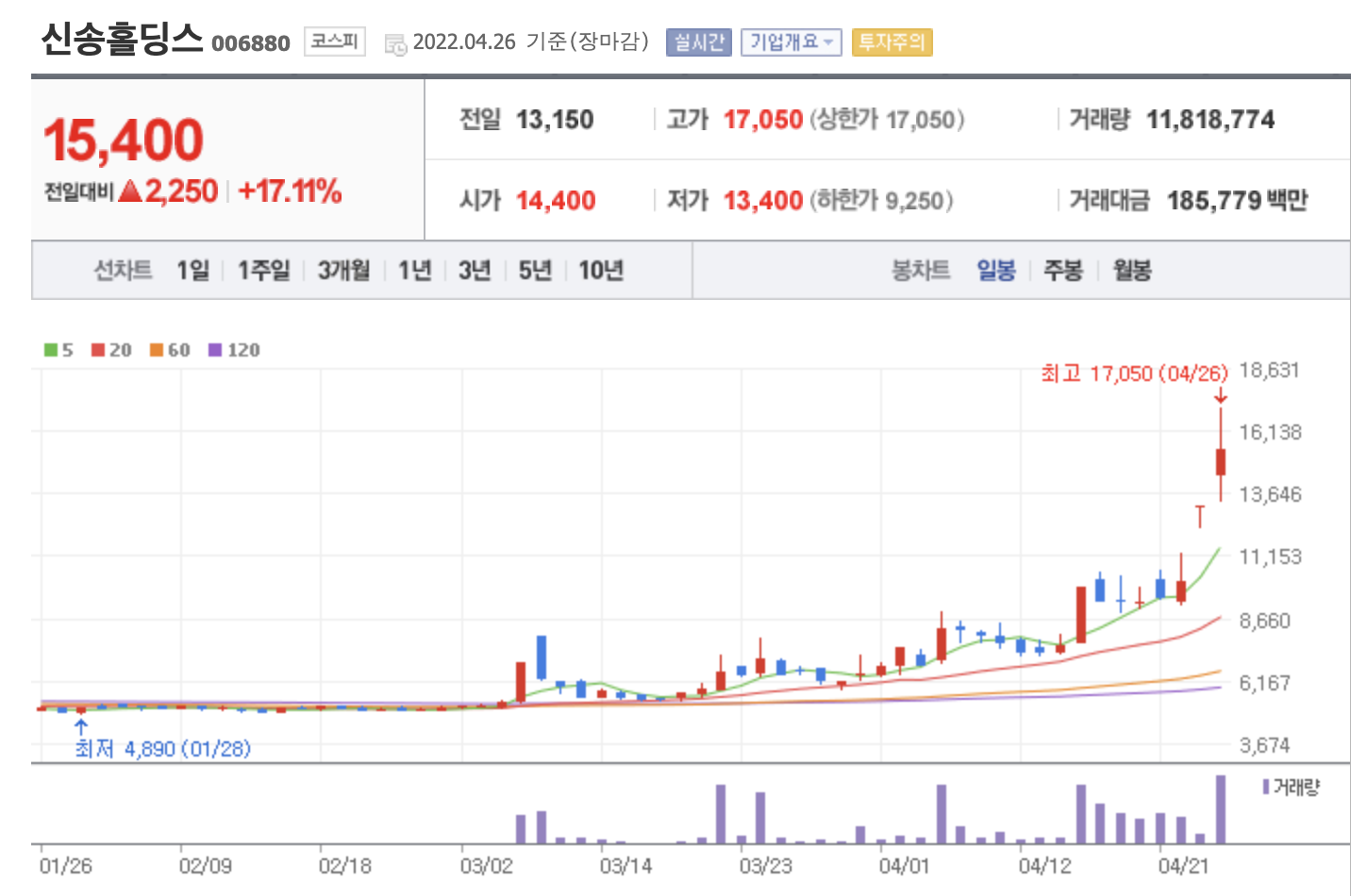This screenshot has width=1351, height=896.
Task: Select the 1주일 line chart tab
Action: [x=263, y=271]
